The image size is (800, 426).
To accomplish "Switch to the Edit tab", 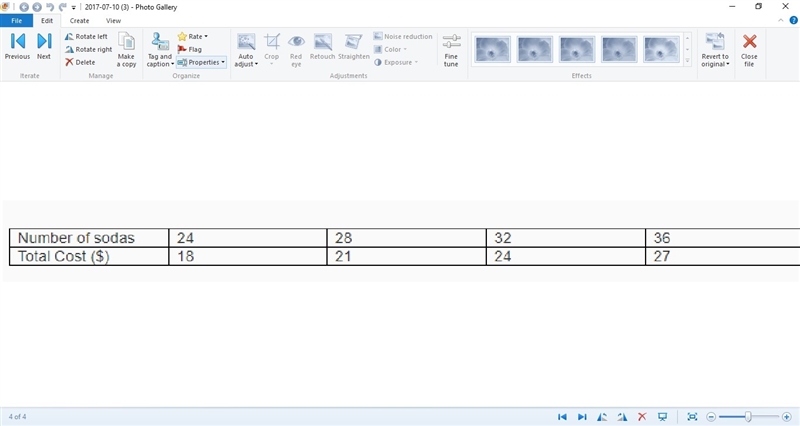I will 47,21.
